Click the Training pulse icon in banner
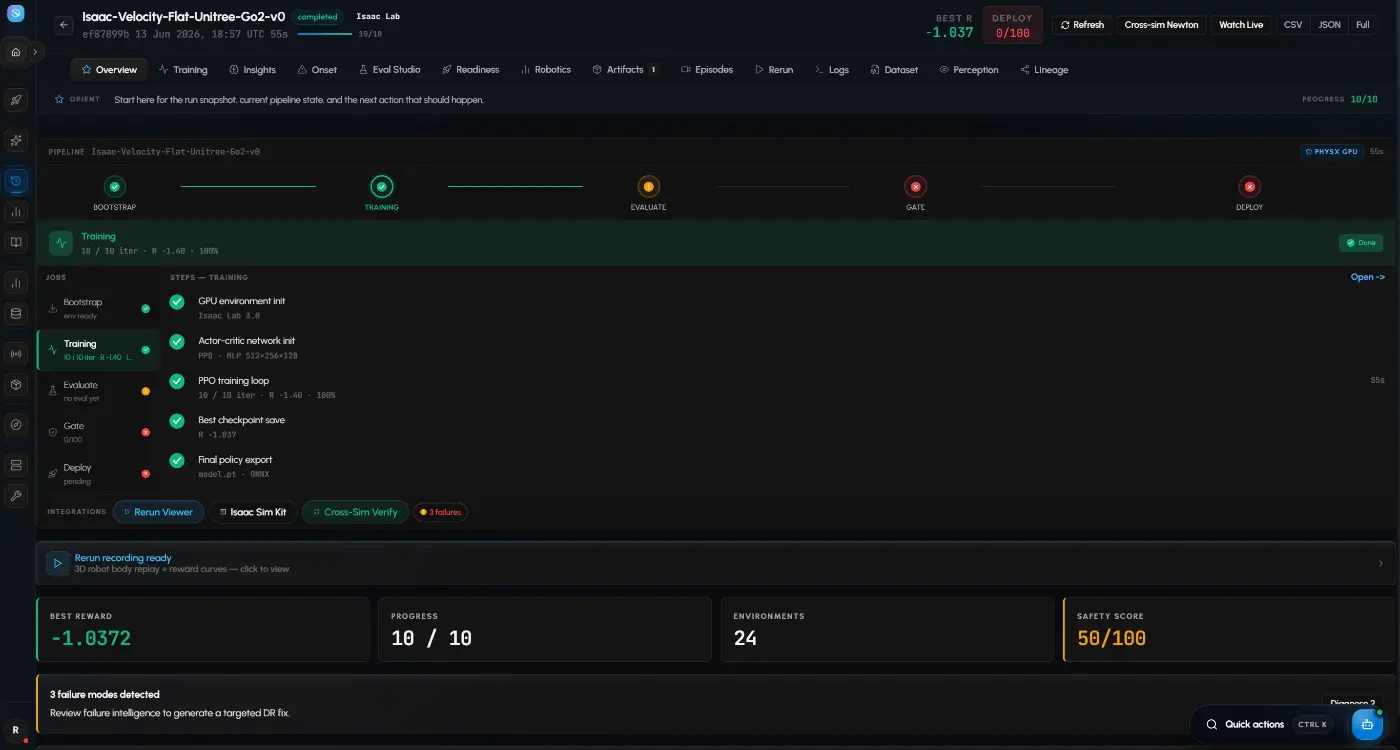 61,243
